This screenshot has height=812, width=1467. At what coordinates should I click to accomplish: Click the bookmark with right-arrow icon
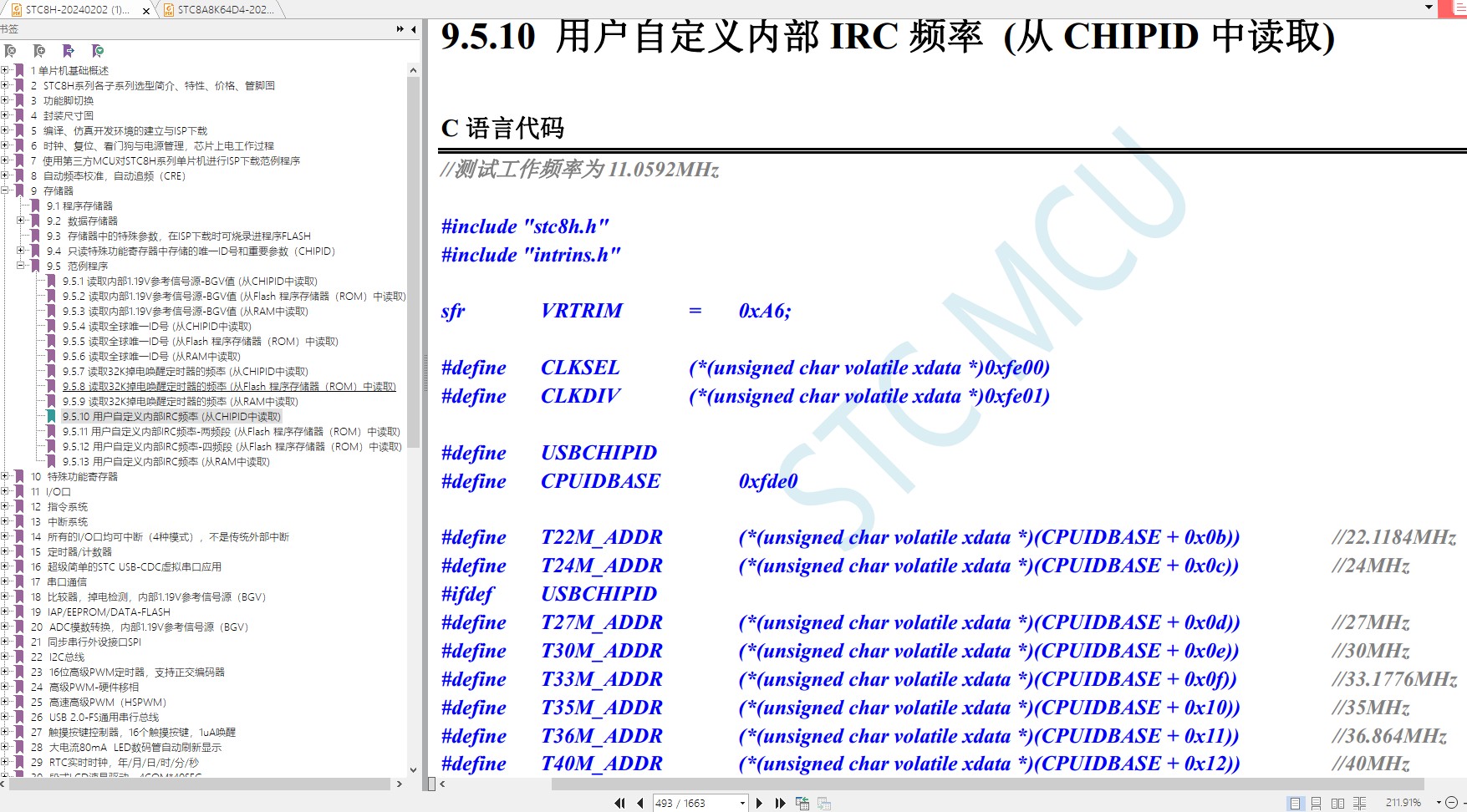tap(69, 51)
